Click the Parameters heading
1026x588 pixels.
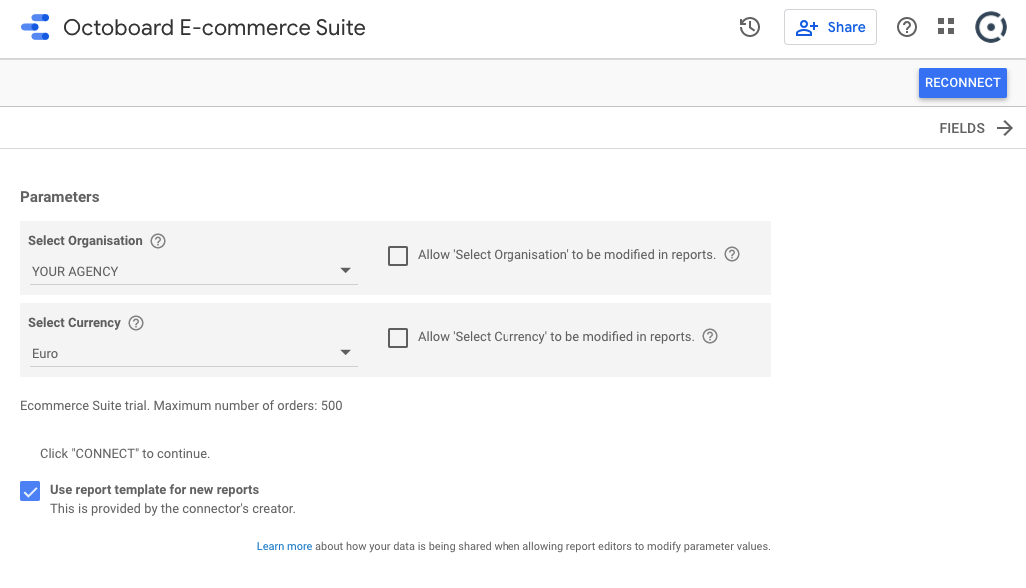(x=60, y=197)
